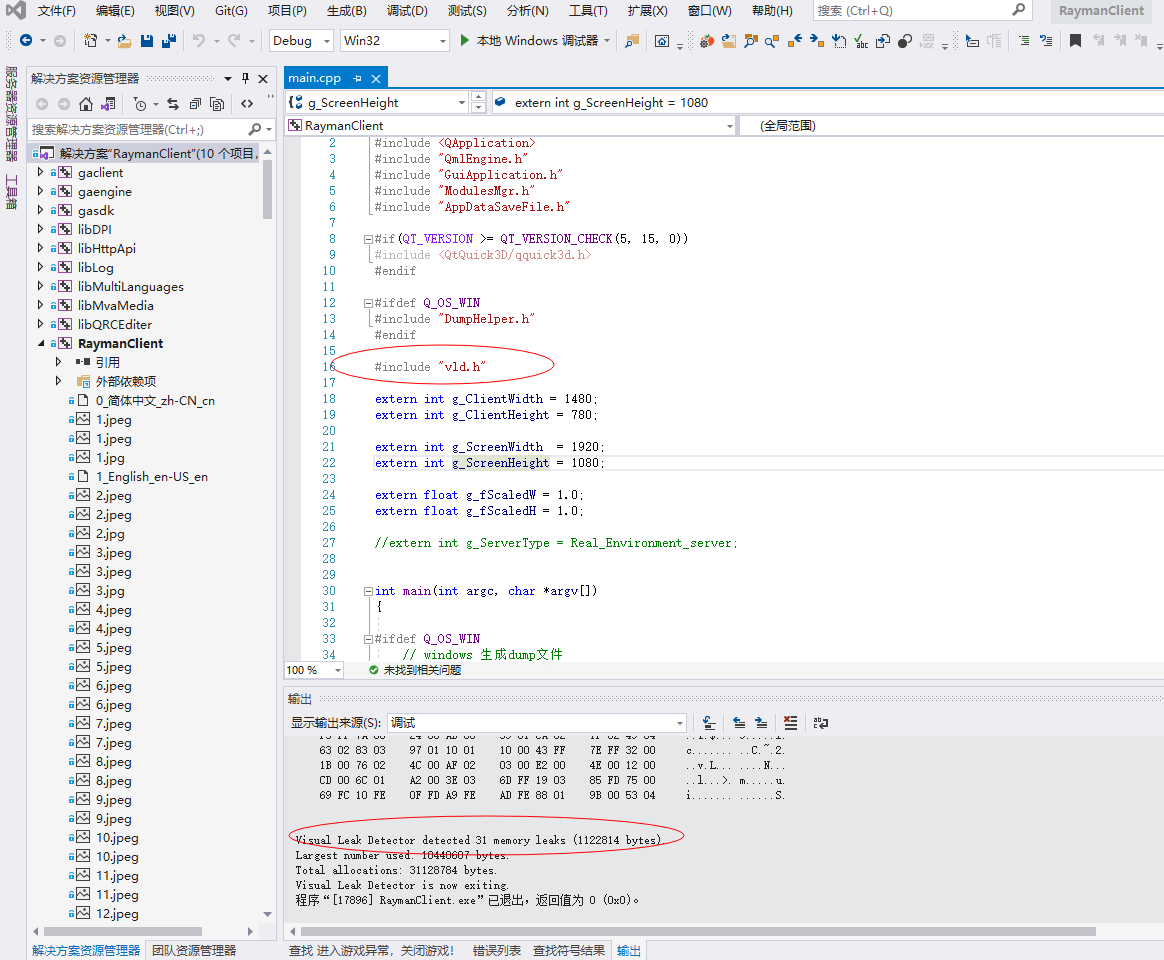
Task: Select 0_简体中文_zh-CN_cn file in tree
Action: pyautogui.click(x=155, y=400)
